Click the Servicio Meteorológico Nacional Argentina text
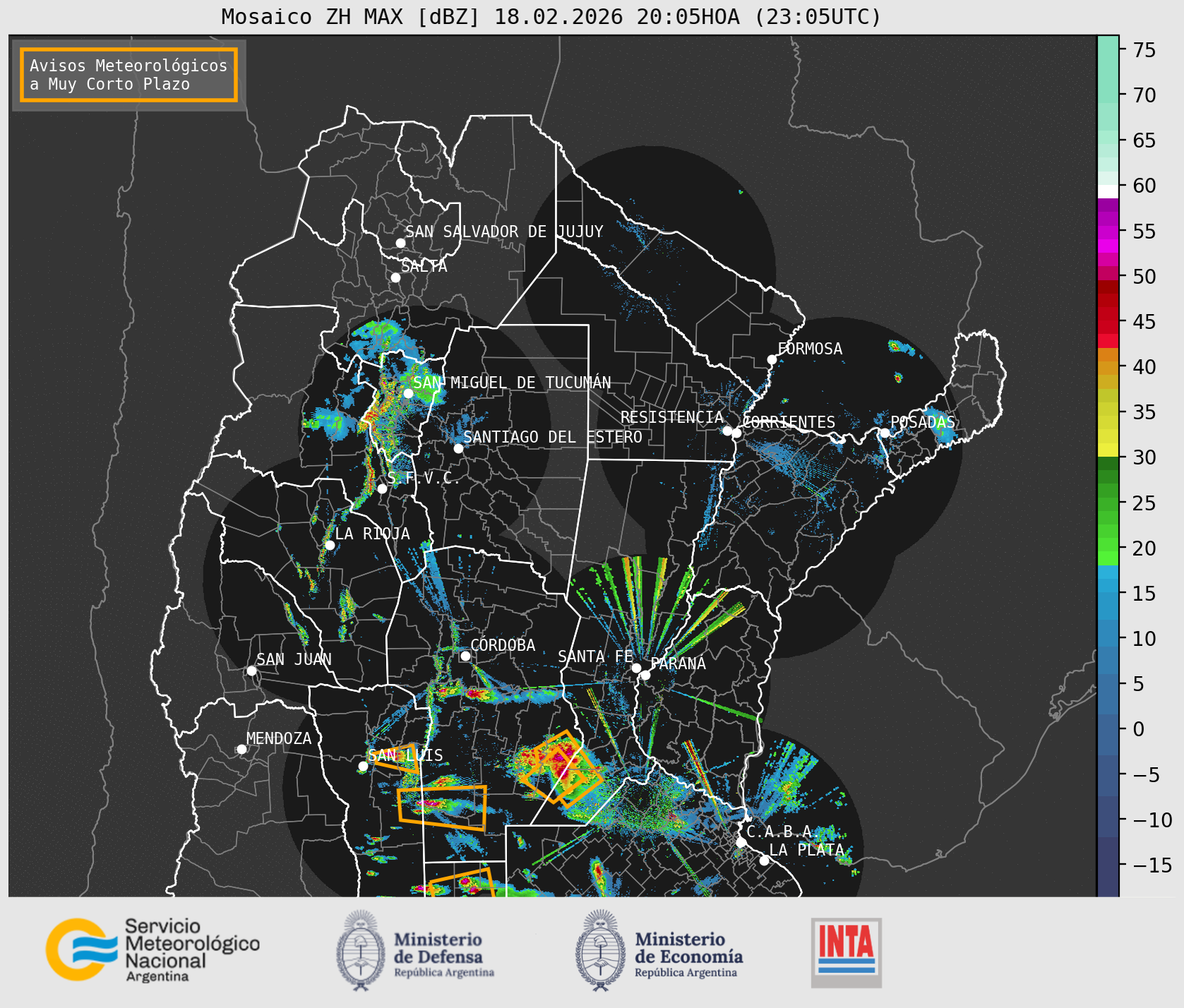 tap(192, 950)
